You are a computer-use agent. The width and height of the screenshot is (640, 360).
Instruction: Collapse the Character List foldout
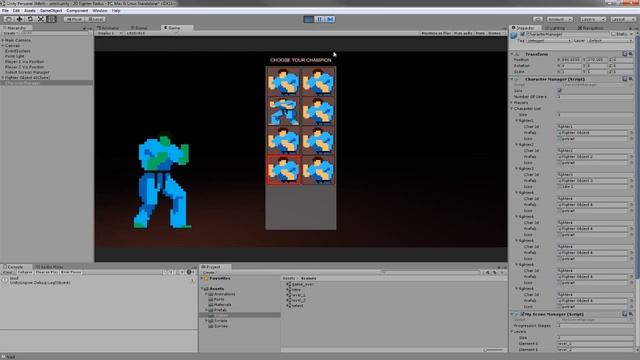(512, 109)
